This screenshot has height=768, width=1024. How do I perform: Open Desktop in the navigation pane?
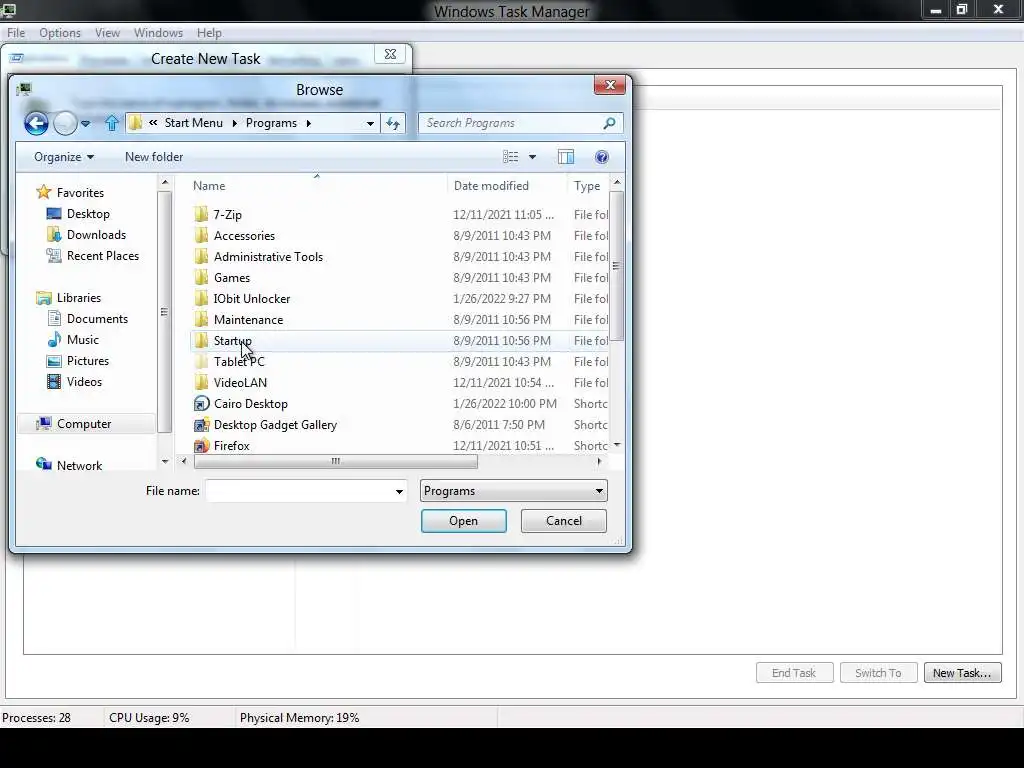[x=78, y=214]
